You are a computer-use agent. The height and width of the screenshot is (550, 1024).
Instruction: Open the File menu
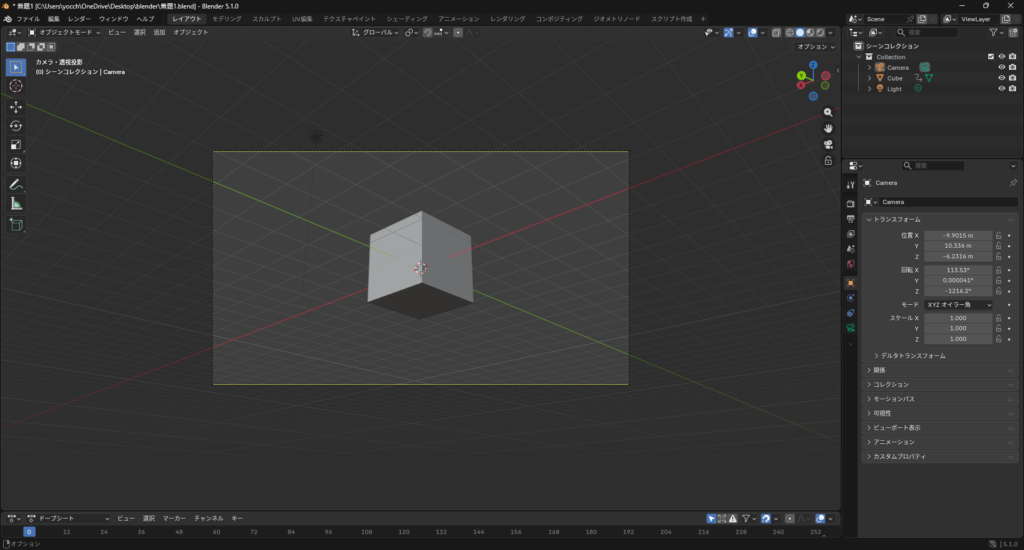click(28, 19)
